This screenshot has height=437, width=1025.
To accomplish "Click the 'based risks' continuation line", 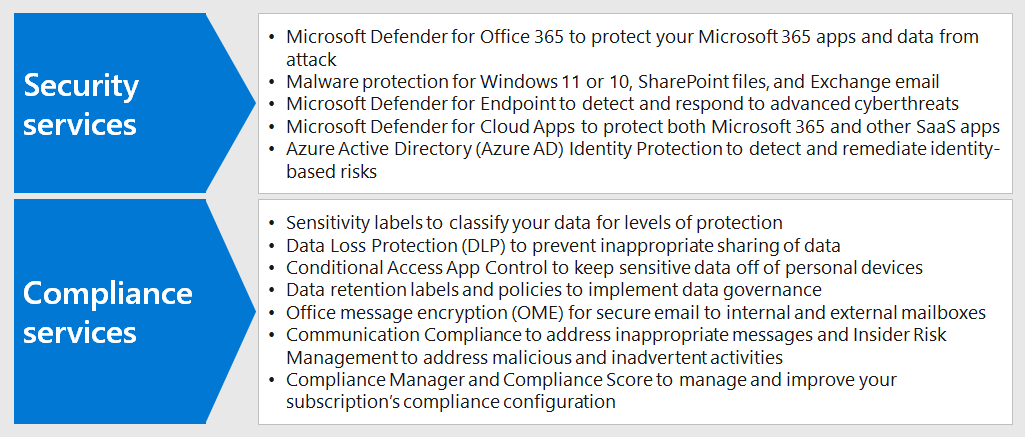I will tap(331, 172).
